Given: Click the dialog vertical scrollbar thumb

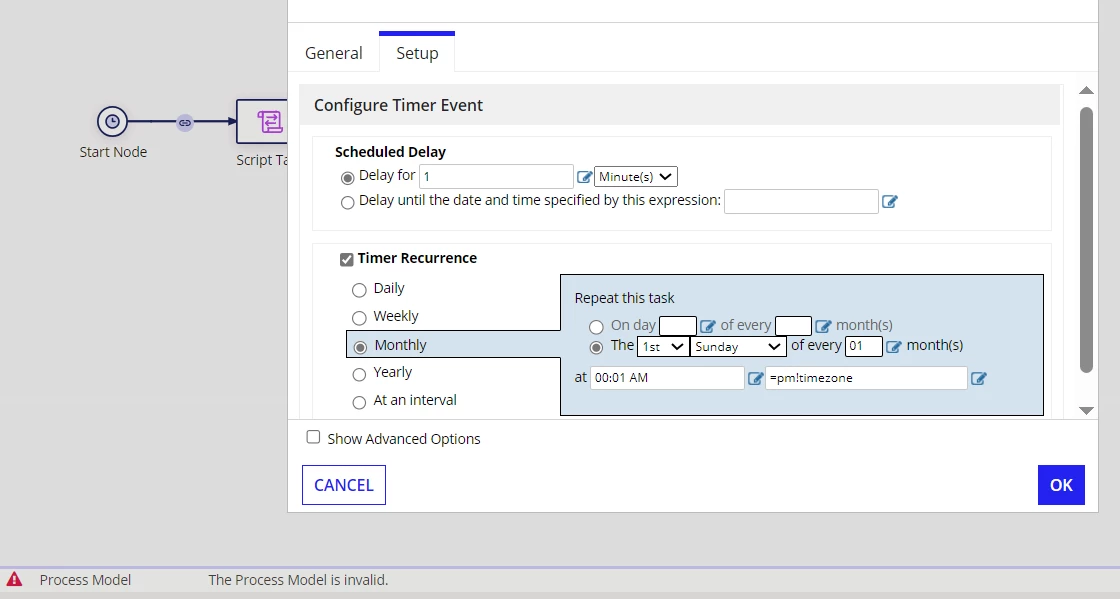Looking at the screenshot, I should tap(1086, 240).
